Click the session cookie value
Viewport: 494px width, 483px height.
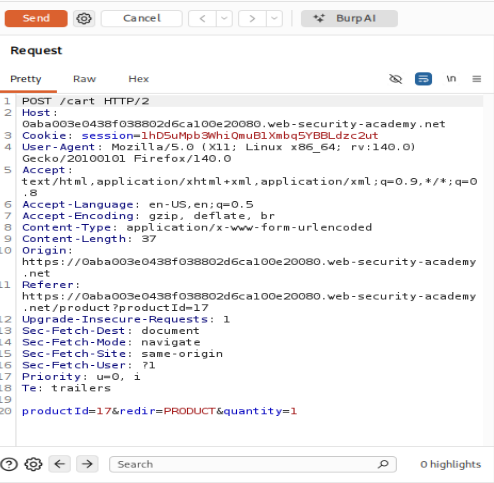260,136
